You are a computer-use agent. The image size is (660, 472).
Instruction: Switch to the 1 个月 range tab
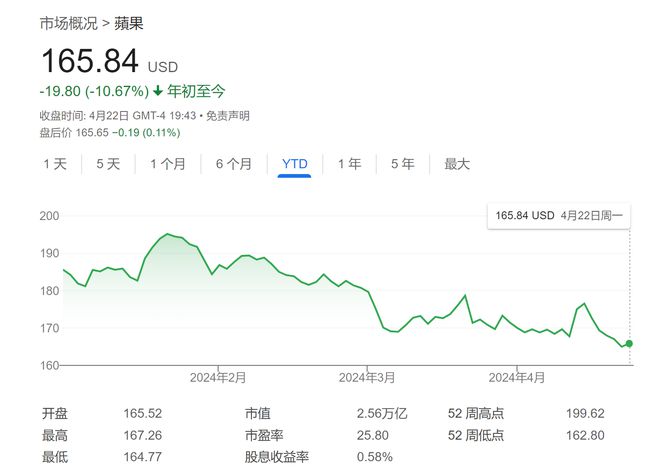(168, 164)
